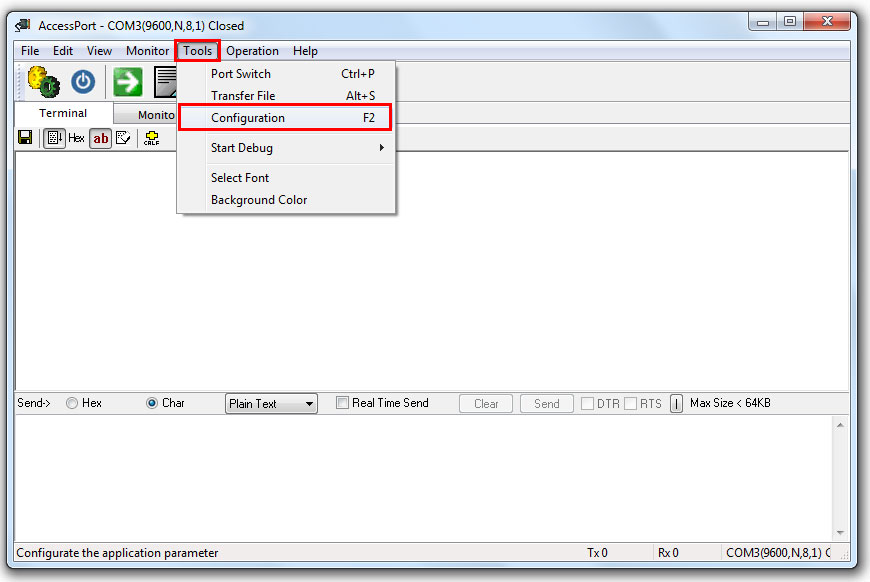Click COM3(9600,N,8,1) in the status bar
The image size is (870, 582).
point(778,553)
